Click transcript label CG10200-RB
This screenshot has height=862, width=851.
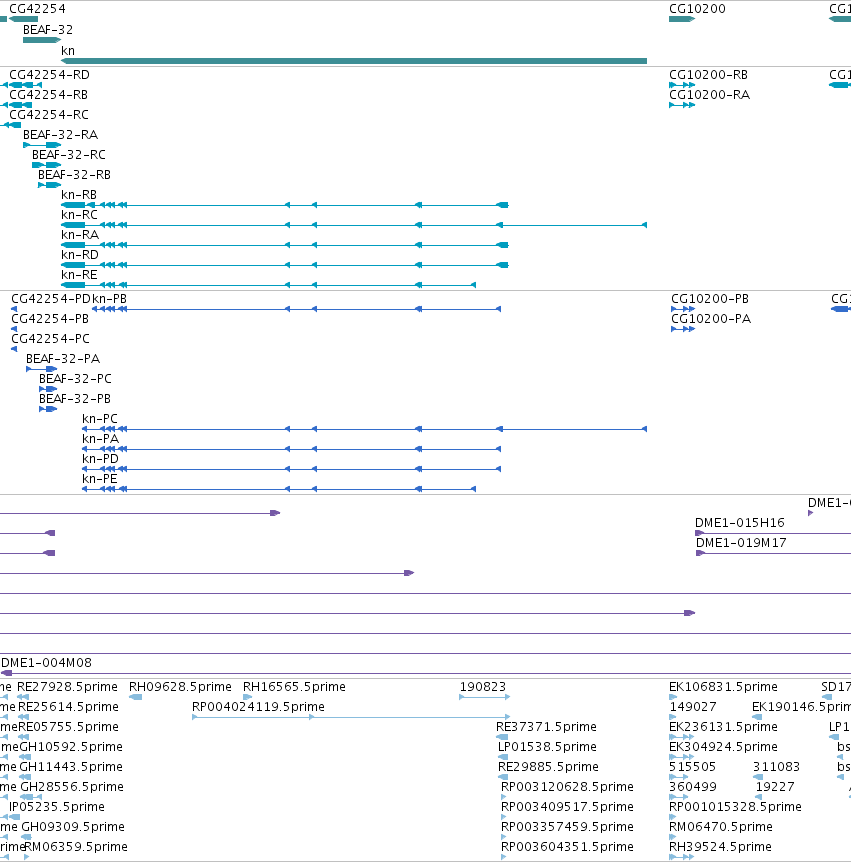(x=709, y=75)
